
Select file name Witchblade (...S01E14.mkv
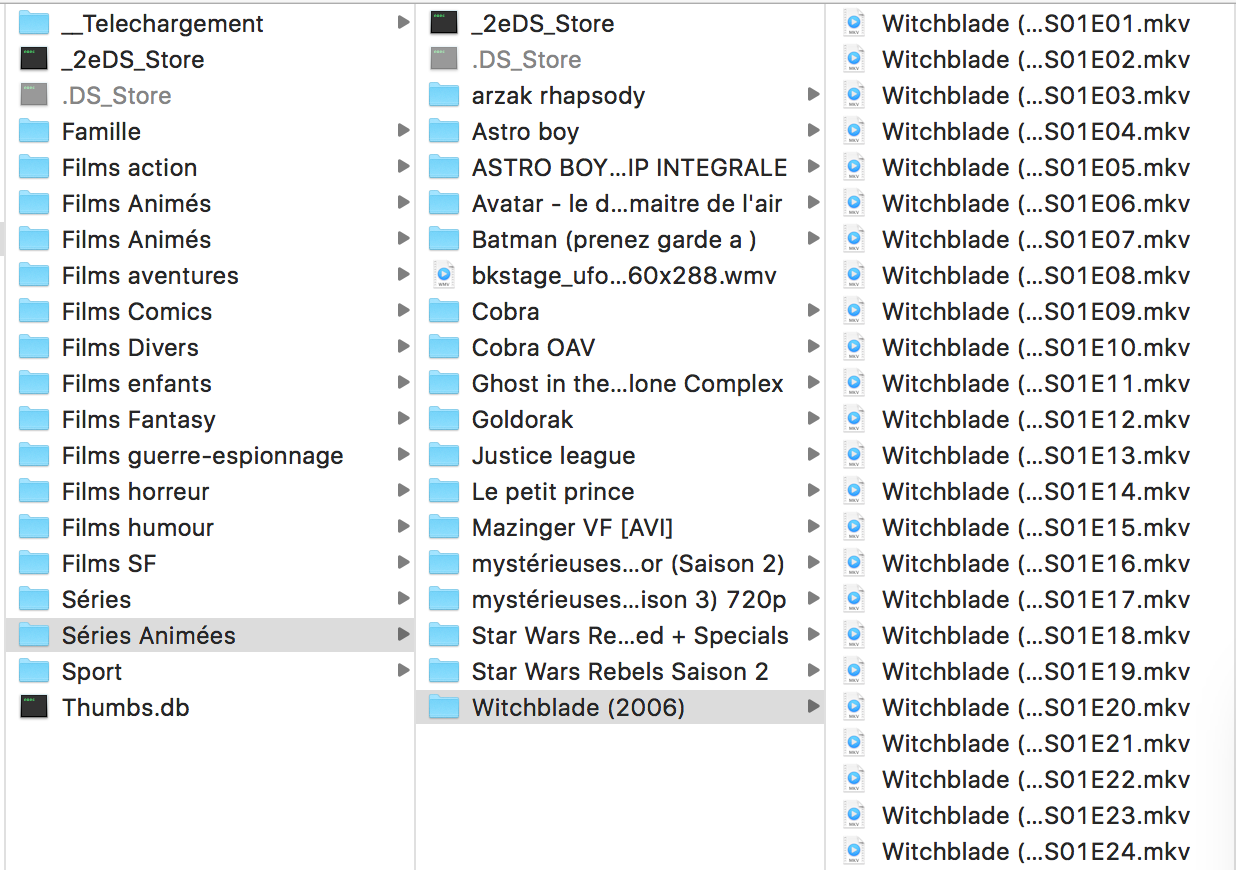(1036, 492)
